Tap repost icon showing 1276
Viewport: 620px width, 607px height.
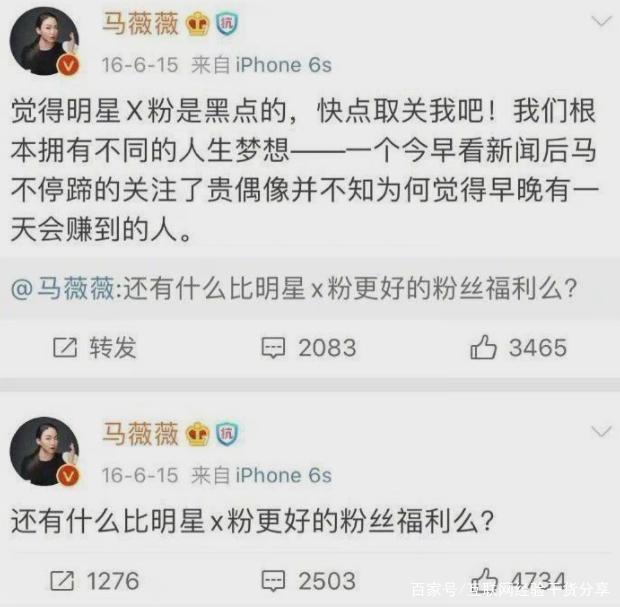tap(62, 581)
